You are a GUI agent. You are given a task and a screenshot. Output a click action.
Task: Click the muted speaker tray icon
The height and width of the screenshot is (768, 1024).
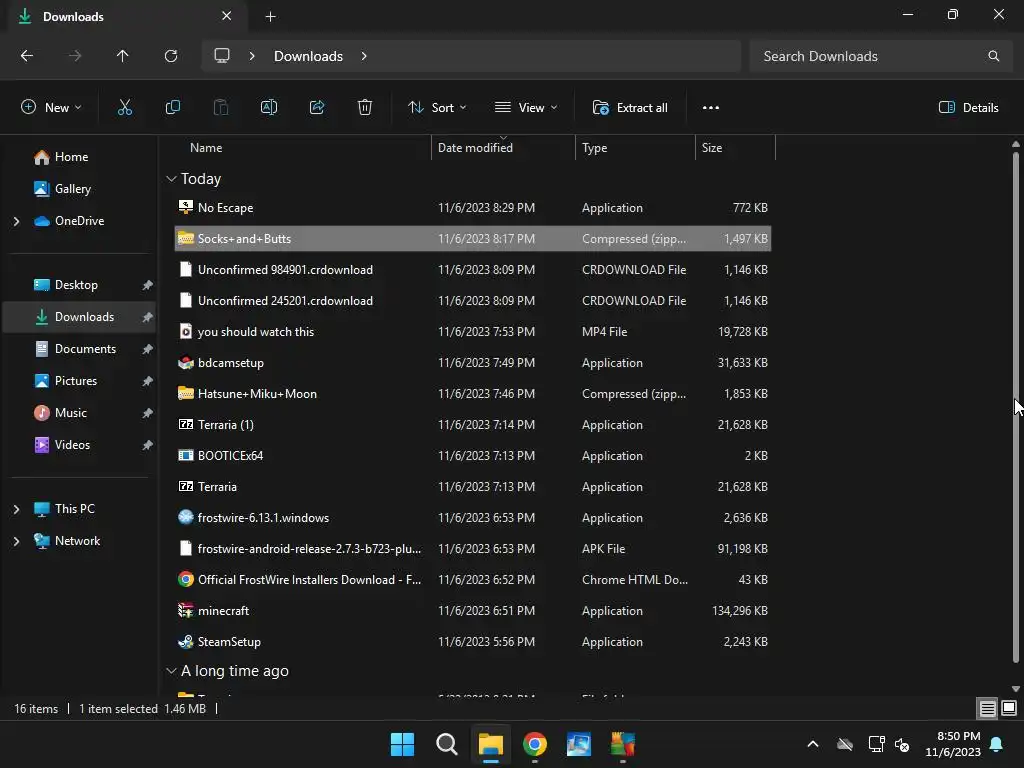click(x=902, y=744)
